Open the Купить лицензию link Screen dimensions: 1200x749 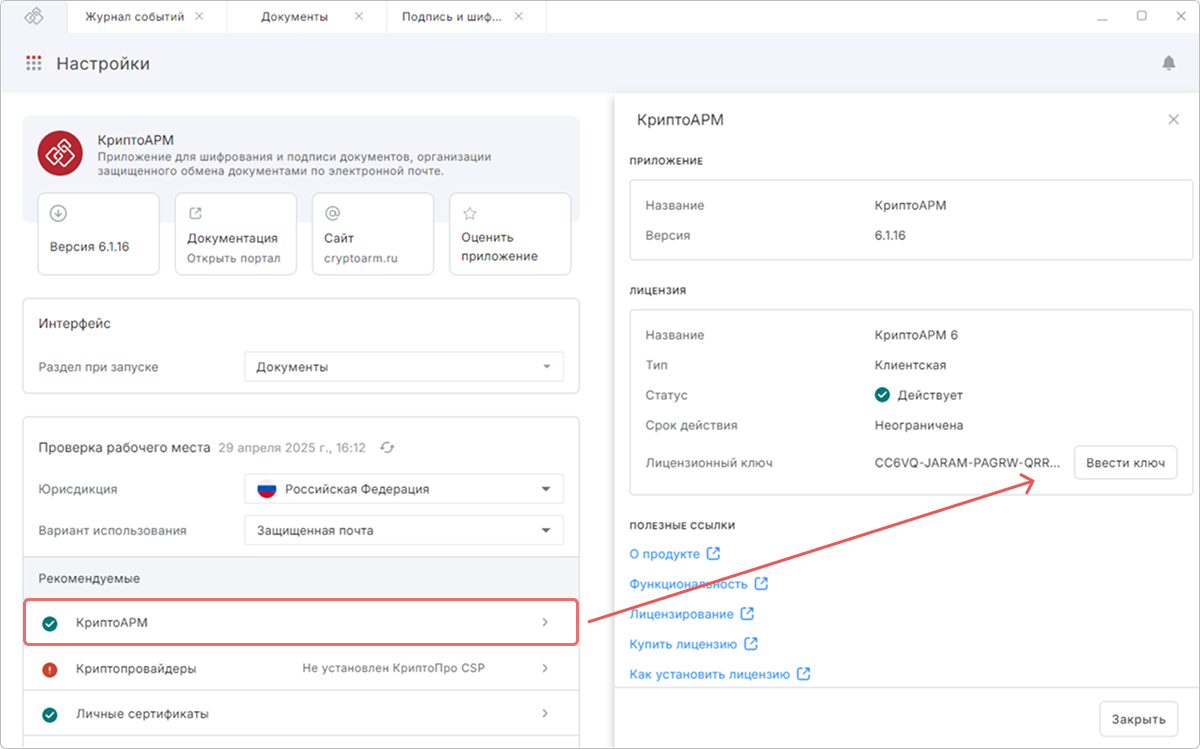pos(683,644)
